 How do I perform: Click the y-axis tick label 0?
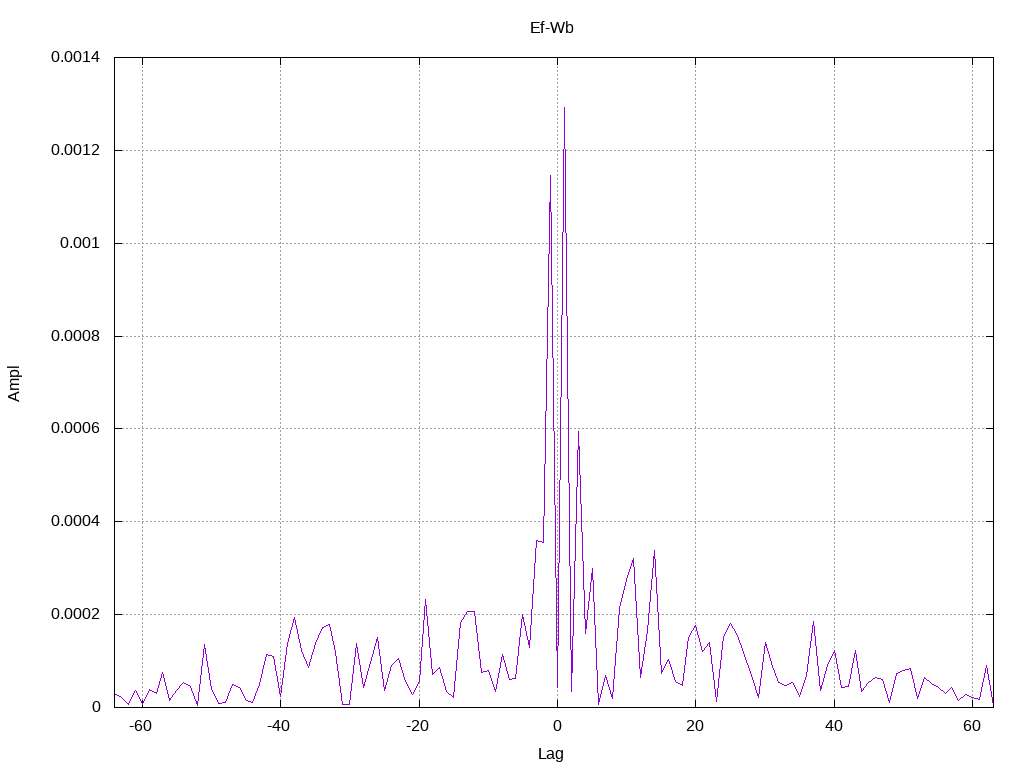tap(96, 707)
